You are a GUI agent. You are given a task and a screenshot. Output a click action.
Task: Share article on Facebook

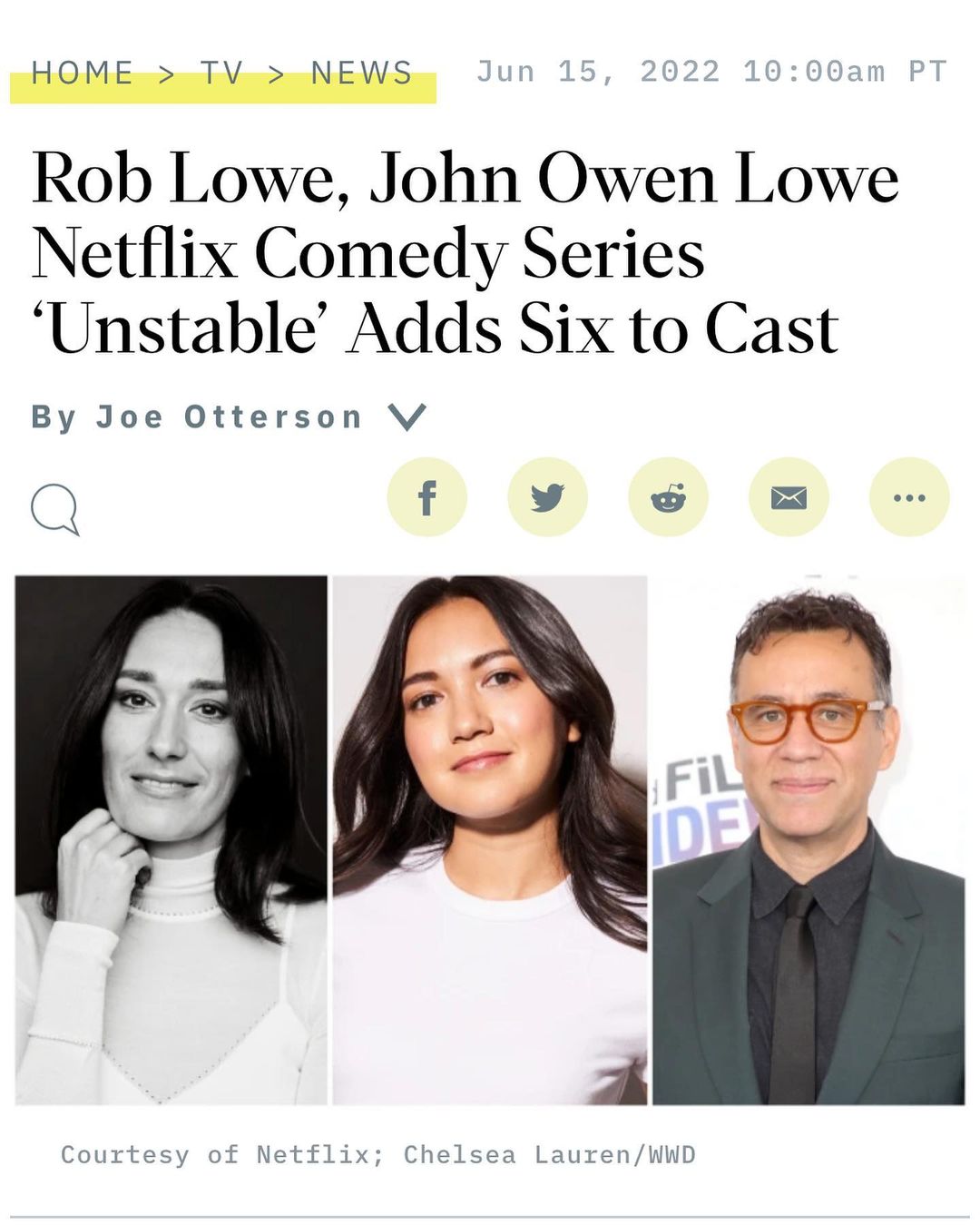coord(426,497)
